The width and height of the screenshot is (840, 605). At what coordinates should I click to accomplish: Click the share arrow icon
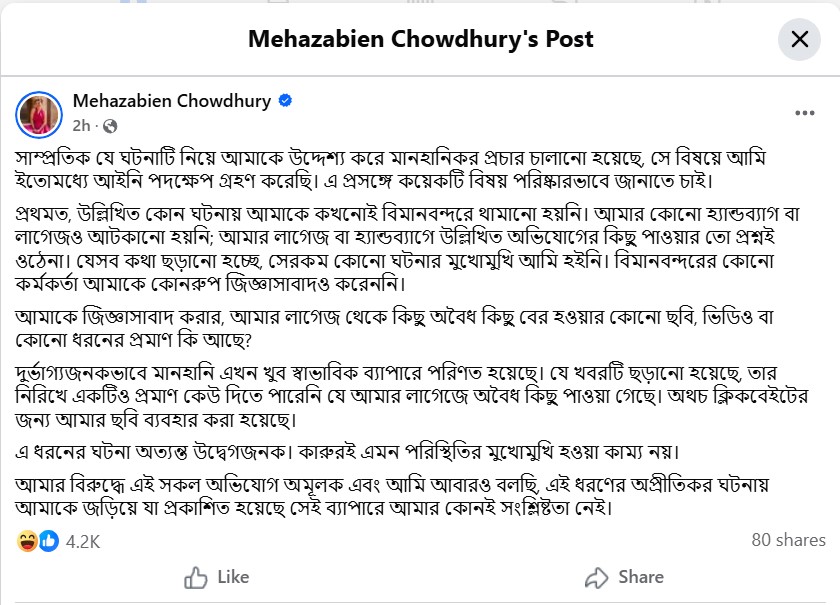(597, 577)
